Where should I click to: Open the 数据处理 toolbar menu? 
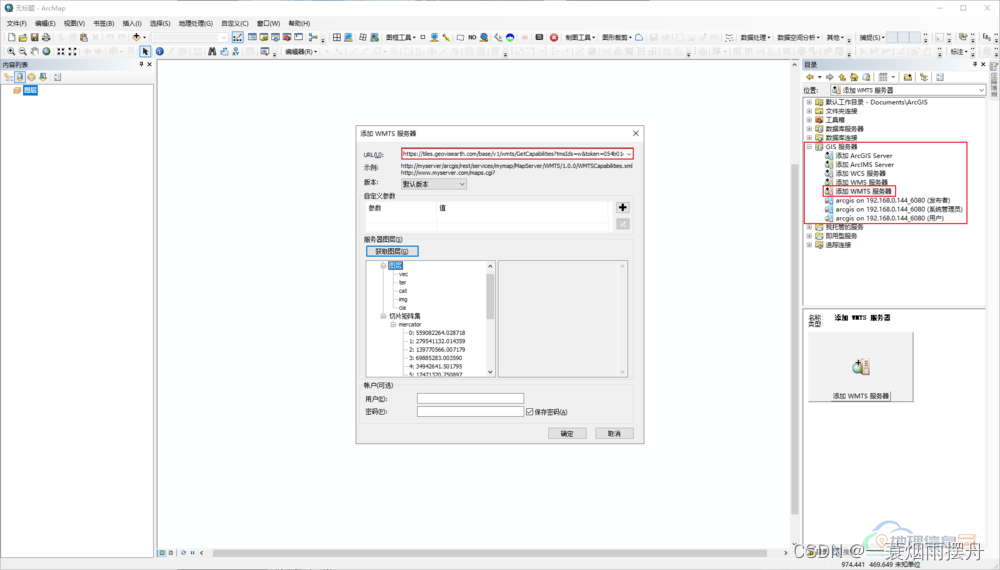755,38
